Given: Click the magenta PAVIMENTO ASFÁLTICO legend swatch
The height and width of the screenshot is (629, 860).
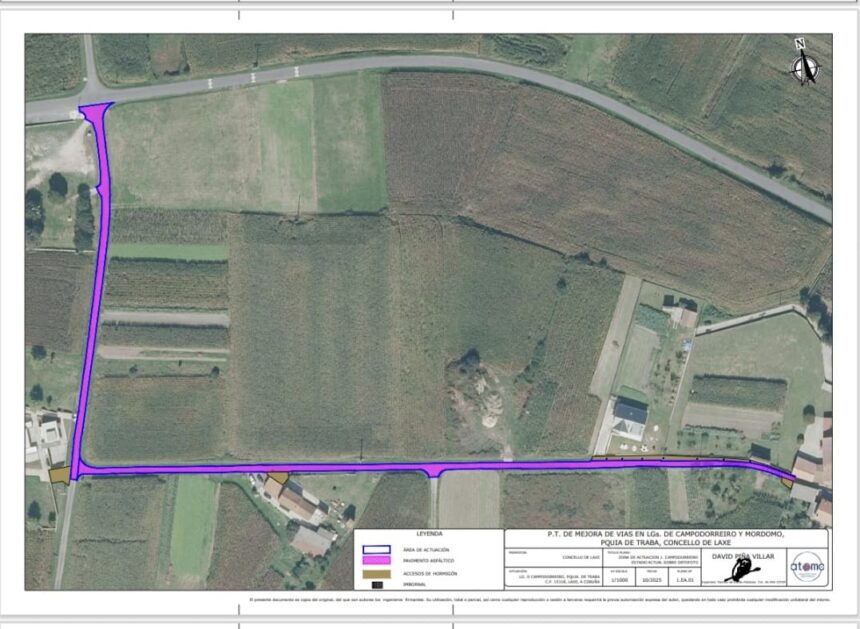Looking at the screenshot, I should [376, 560].
